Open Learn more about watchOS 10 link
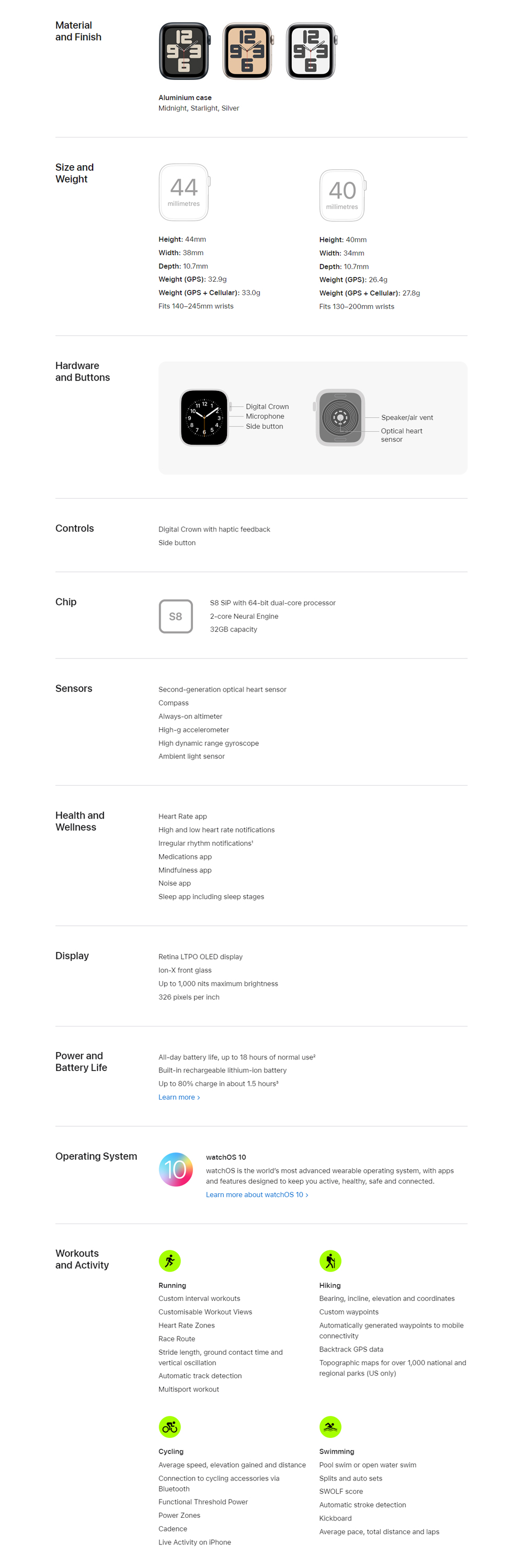Image resolution: width=523 pixels, height=1568 pixels. [256, 1194]
